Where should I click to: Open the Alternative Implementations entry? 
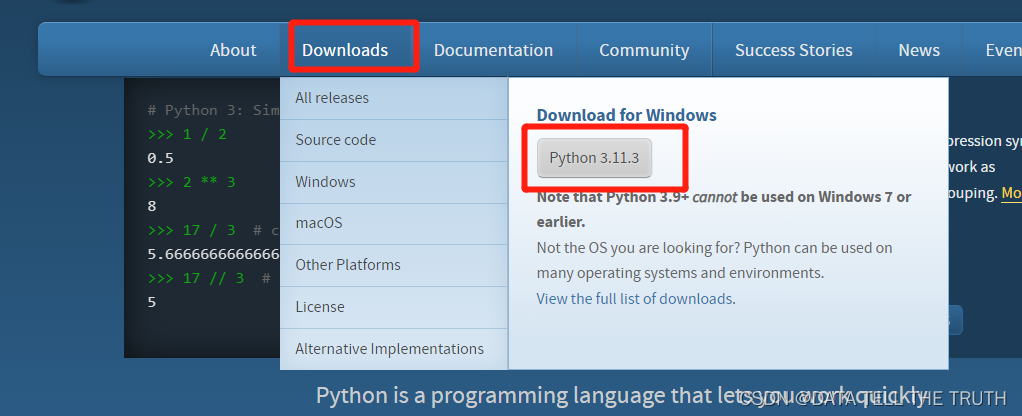click(394, 349)
